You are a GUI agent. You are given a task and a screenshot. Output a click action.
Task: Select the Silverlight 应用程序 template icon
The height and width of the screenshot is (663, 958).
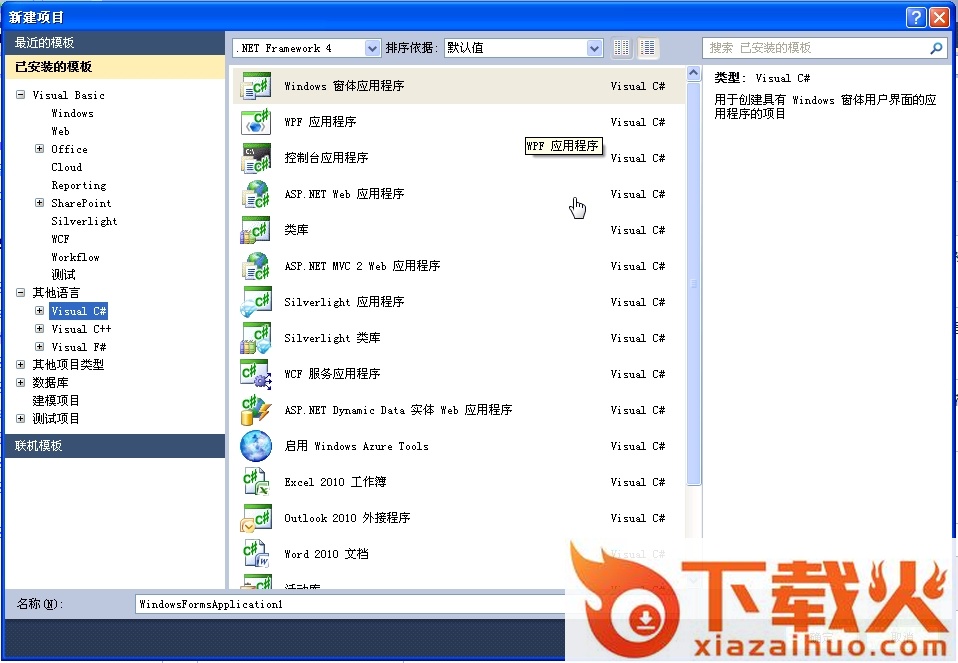[255, 302]
